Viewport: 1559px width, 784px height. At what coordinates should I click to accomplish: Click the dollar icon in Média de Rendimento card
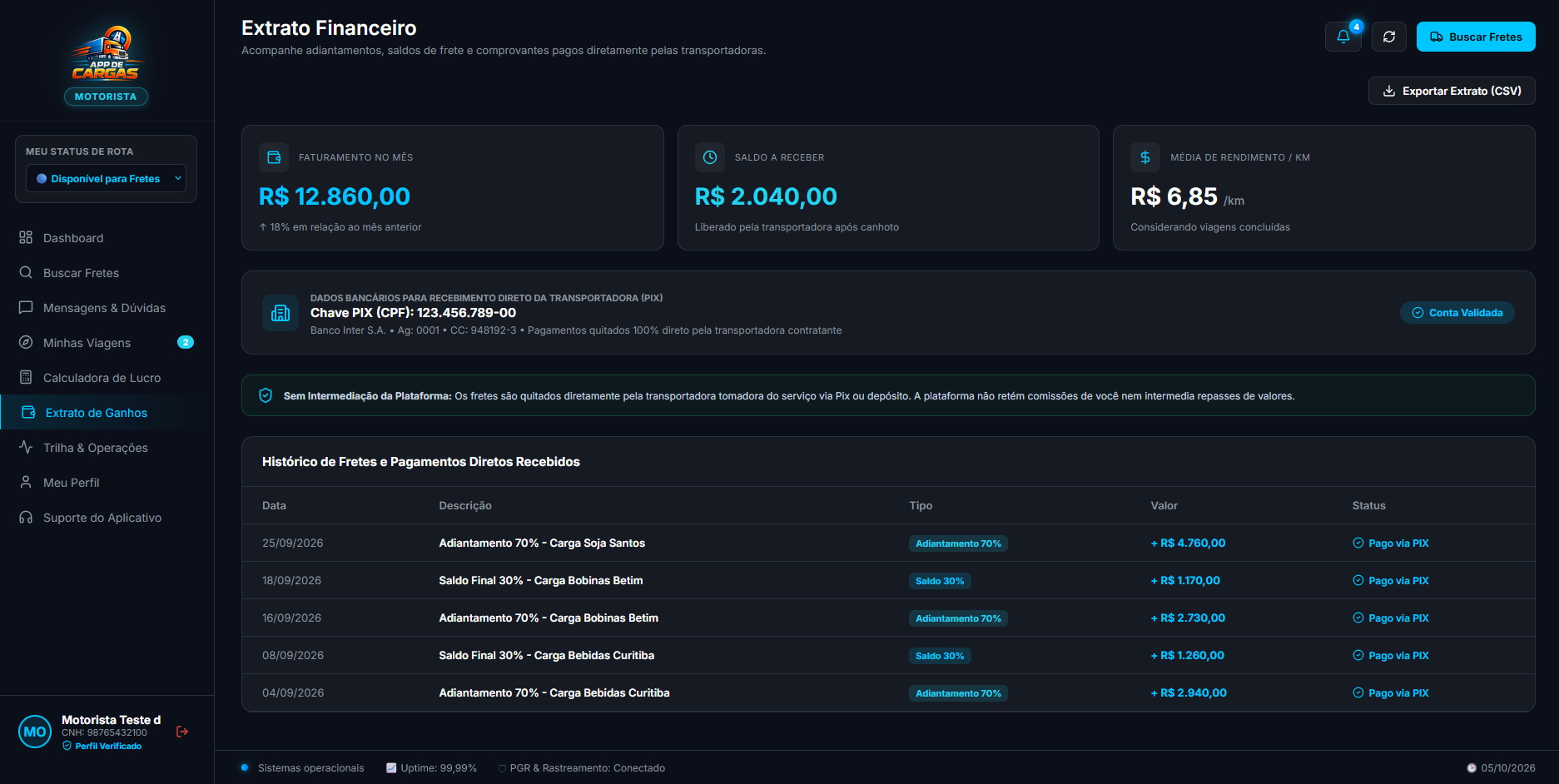click(x=1145, y=157)
